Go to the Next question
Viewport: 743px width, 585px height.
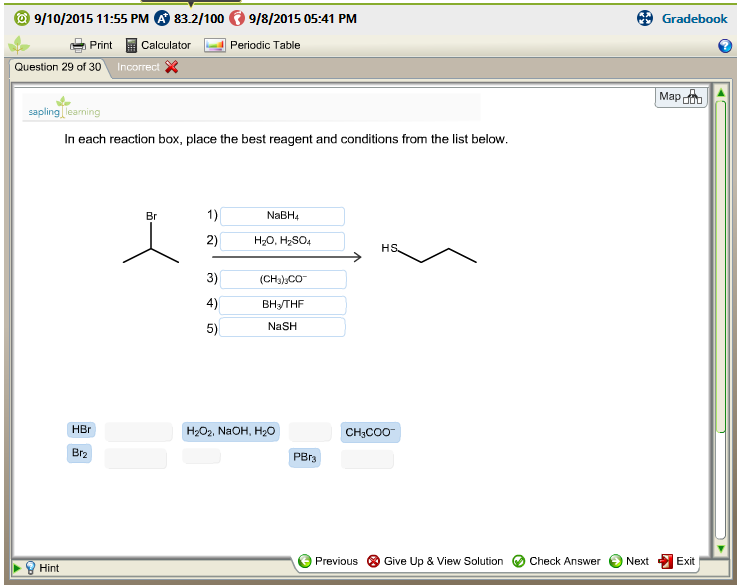pos(630,561)
